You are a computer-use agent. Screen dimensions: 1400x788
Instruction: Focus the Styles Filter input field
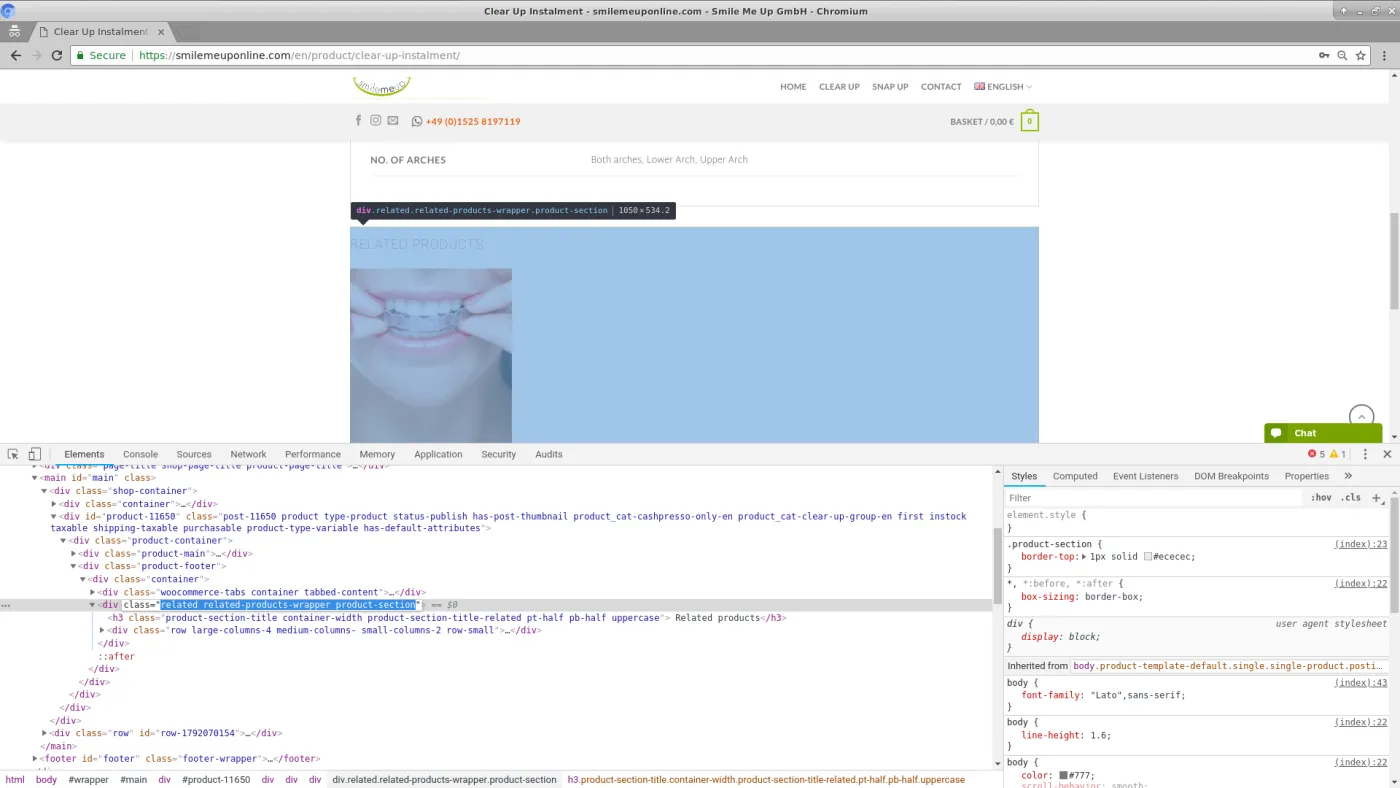(1155, 498)
